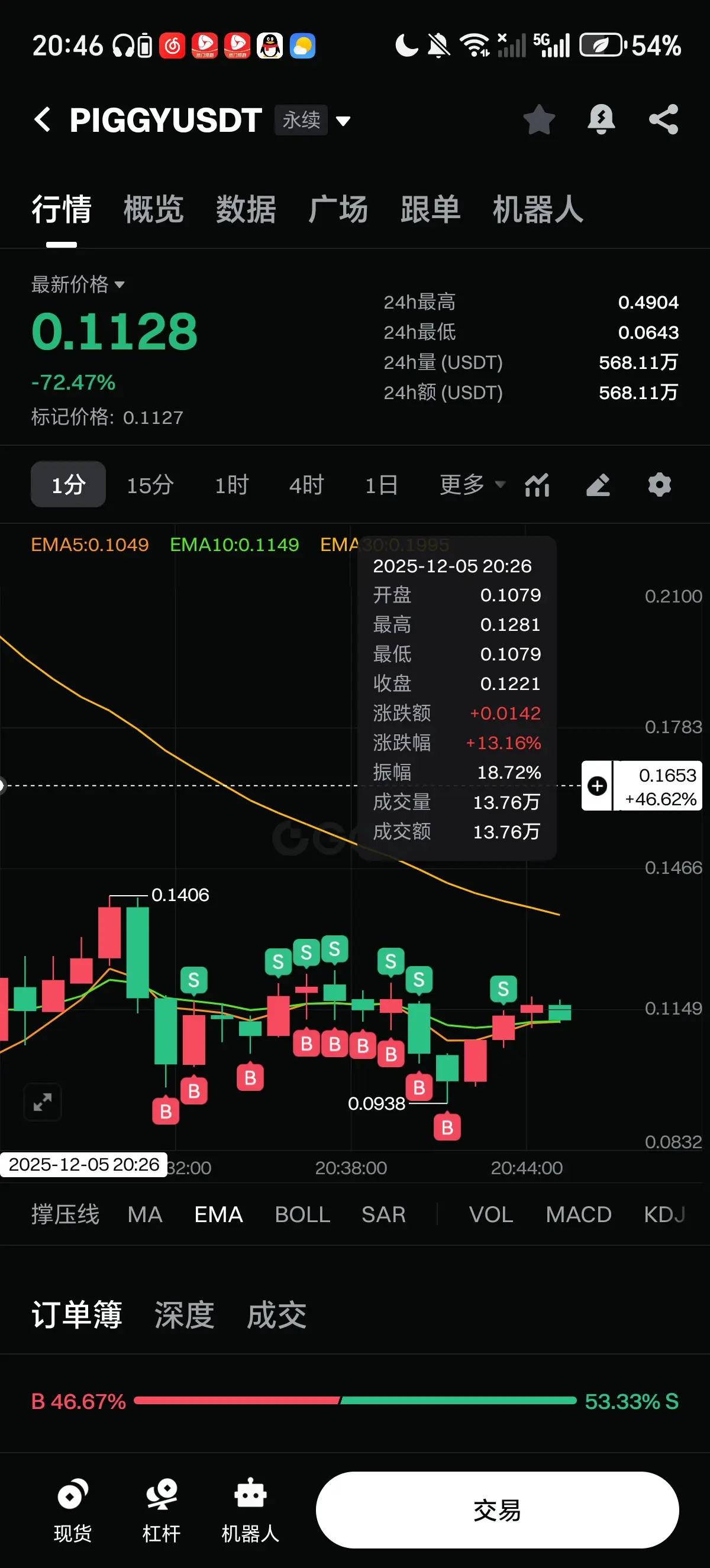
Task: Open the 订单簿 tab
Action: (x=77, y=1315)
